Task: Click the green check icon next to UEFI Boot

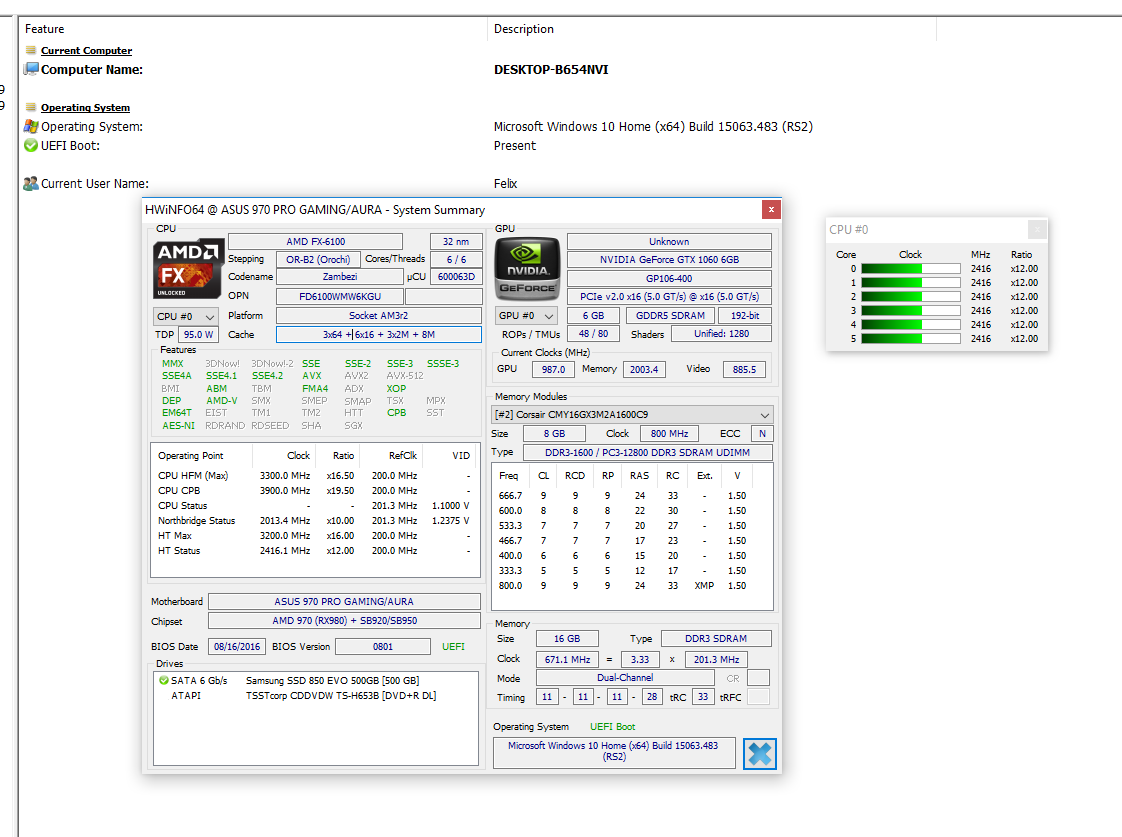Action: click(x=31, y=145)
